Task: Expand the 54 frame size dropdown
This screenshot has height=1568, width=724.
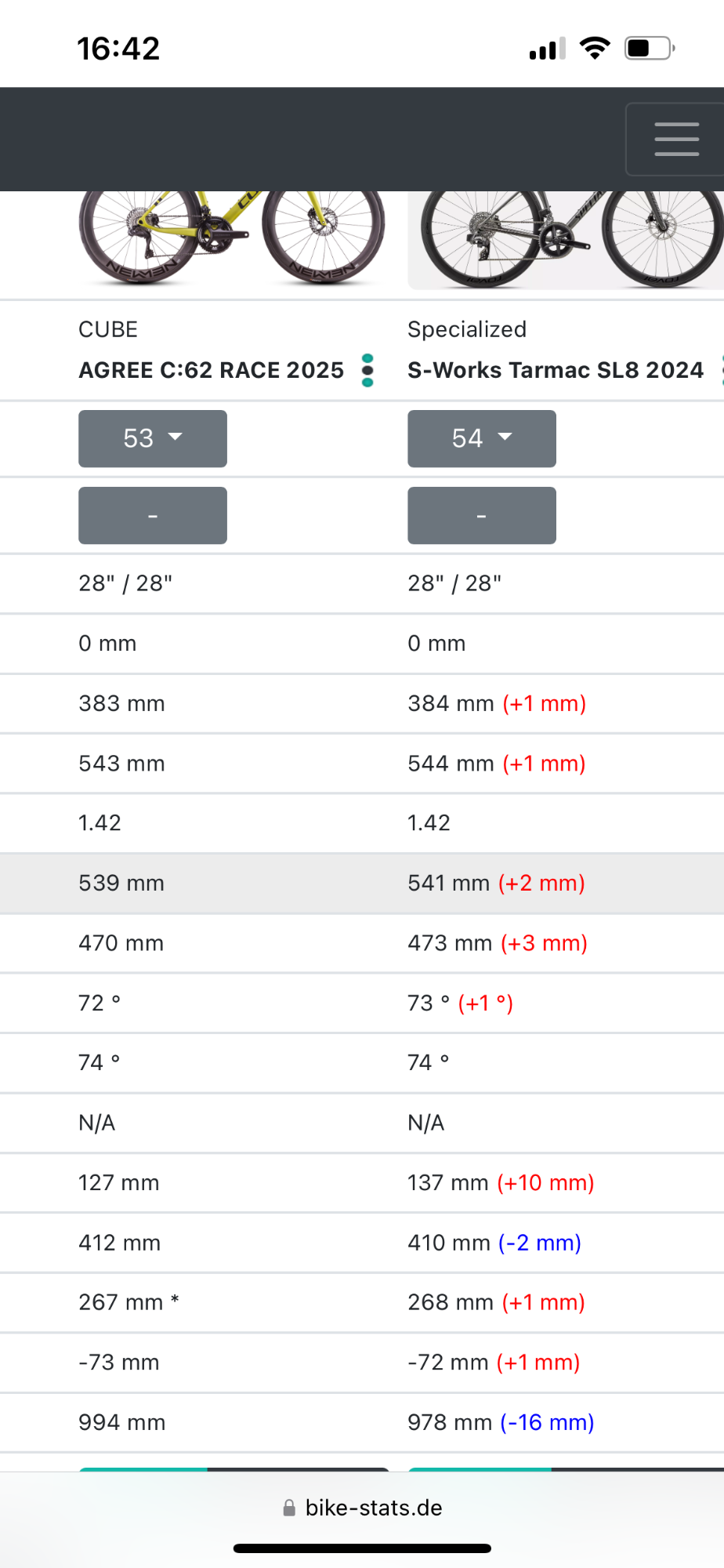Action: coord(482,438)
